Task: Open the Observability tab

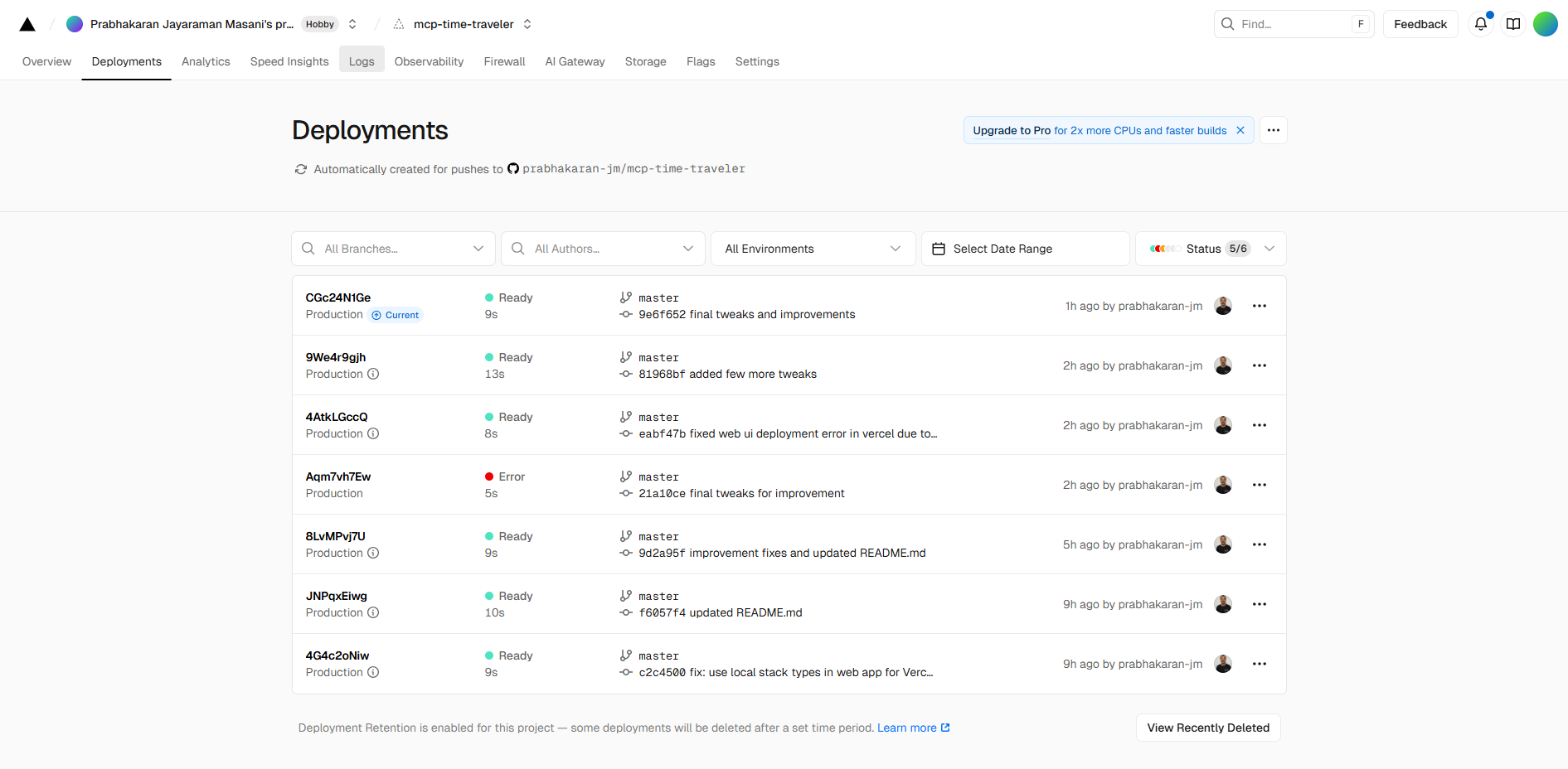Action: pos(429,61)
